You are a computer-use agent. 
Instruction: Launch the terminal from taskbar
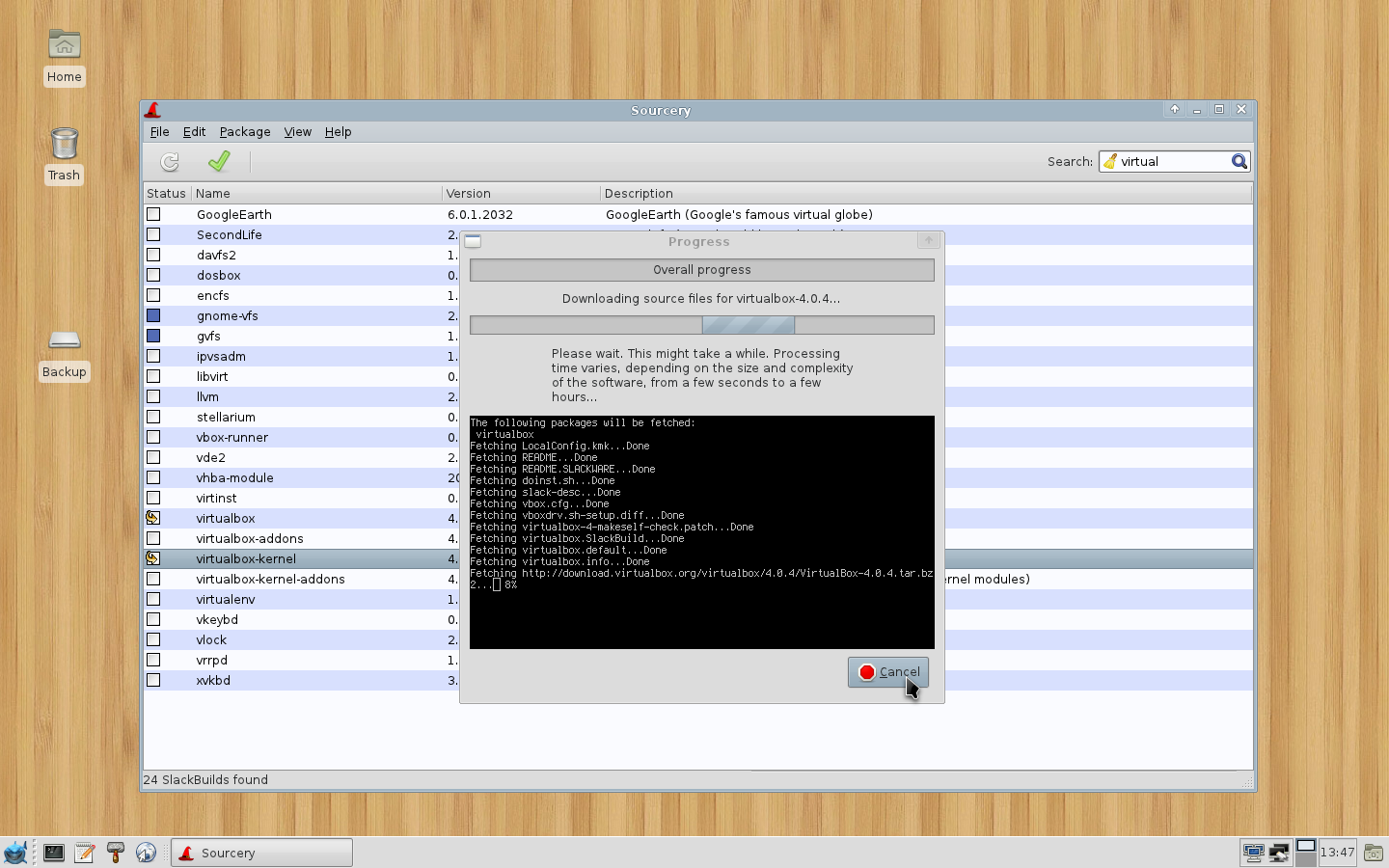coord(54,853)
